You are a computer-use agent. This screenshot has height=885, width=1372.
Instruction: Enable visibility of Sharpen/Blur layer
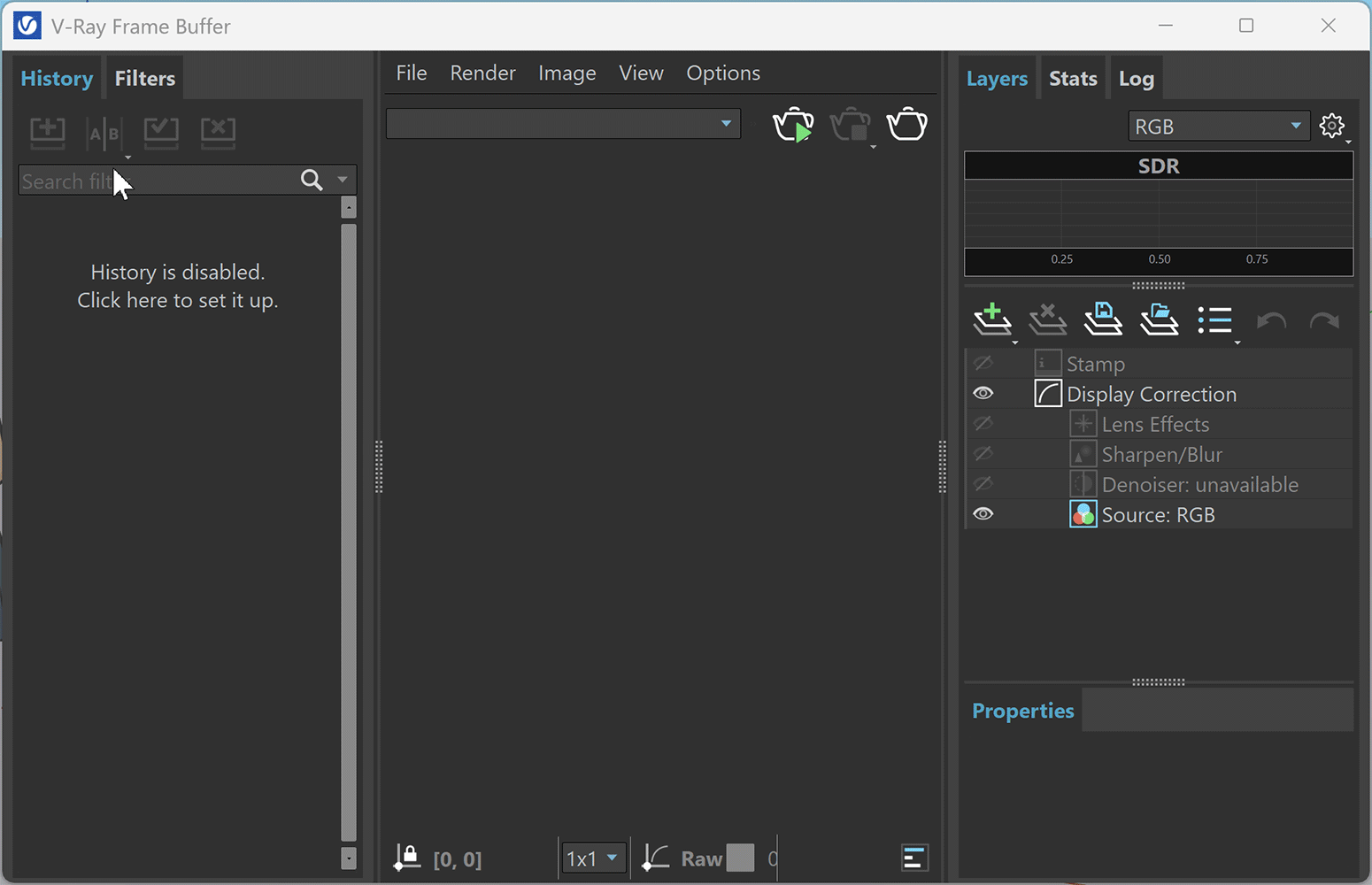tap(983, 453)
